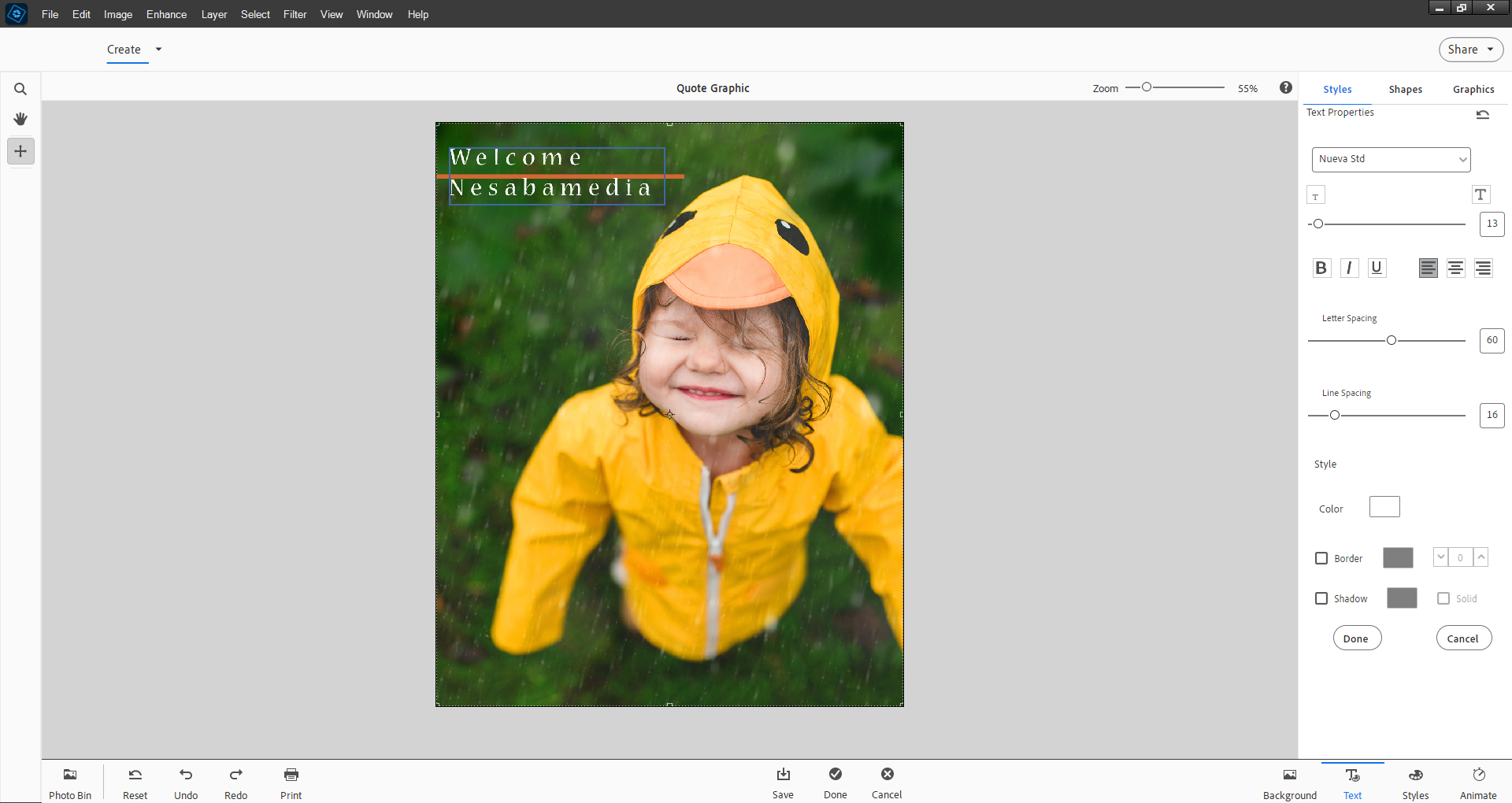
Task: Open the Text panel icon
Action: coord(1353,775)
